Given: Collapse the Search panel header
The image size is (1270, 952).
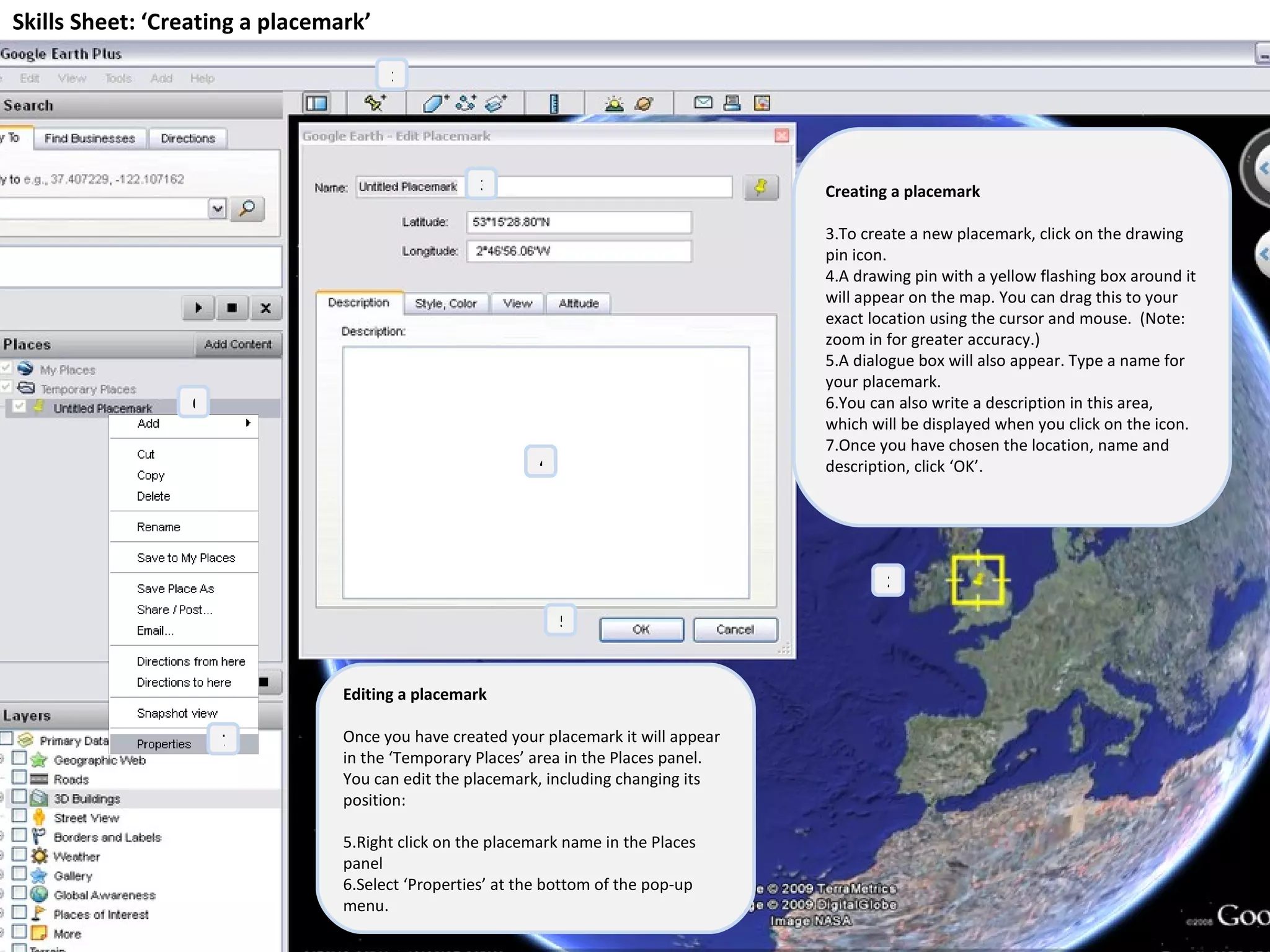Looking at the screenshot, I should coord(141,105).
